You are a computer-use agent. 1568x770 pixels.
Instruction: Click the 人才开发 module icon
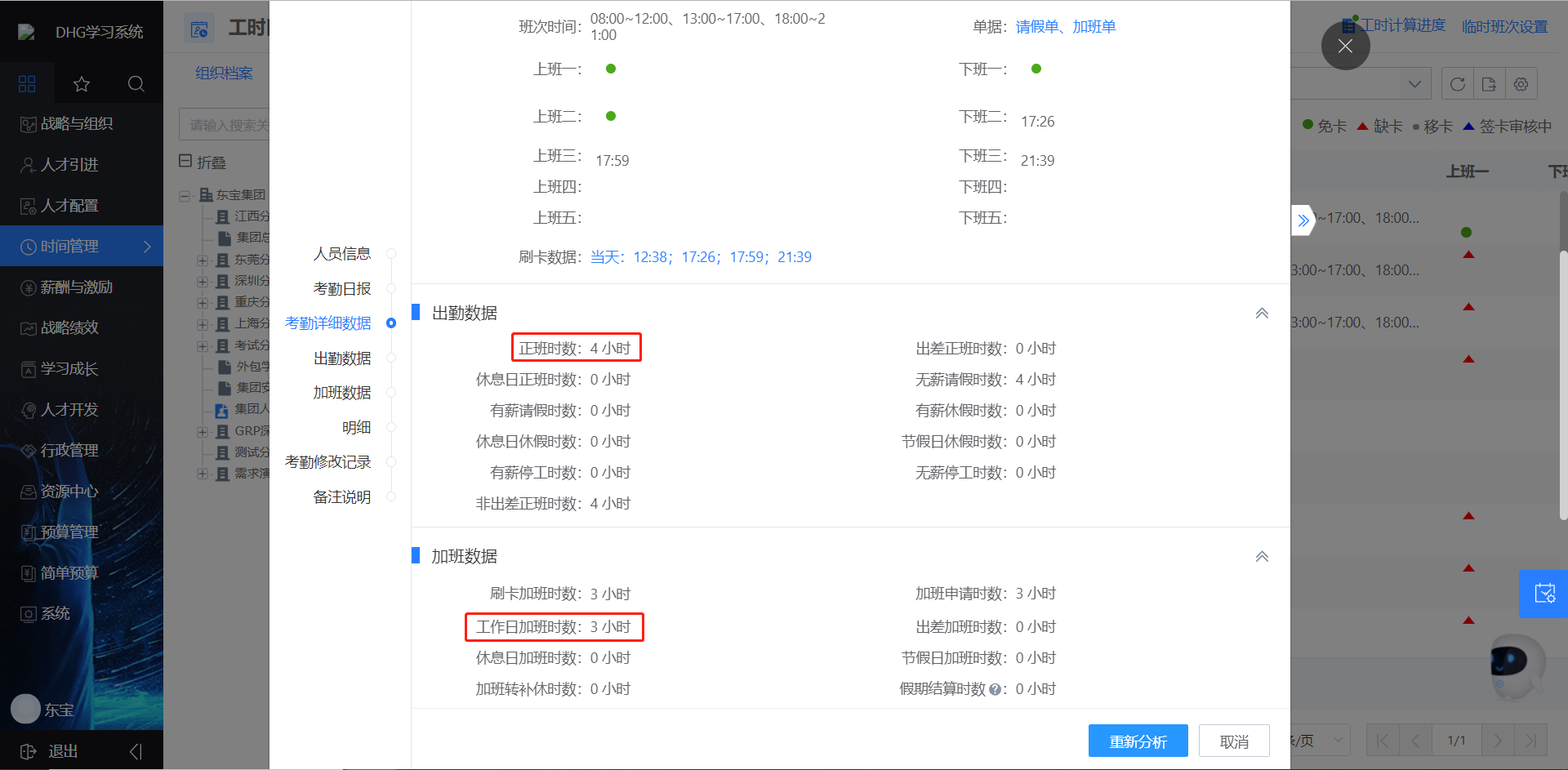coord(28,409)
